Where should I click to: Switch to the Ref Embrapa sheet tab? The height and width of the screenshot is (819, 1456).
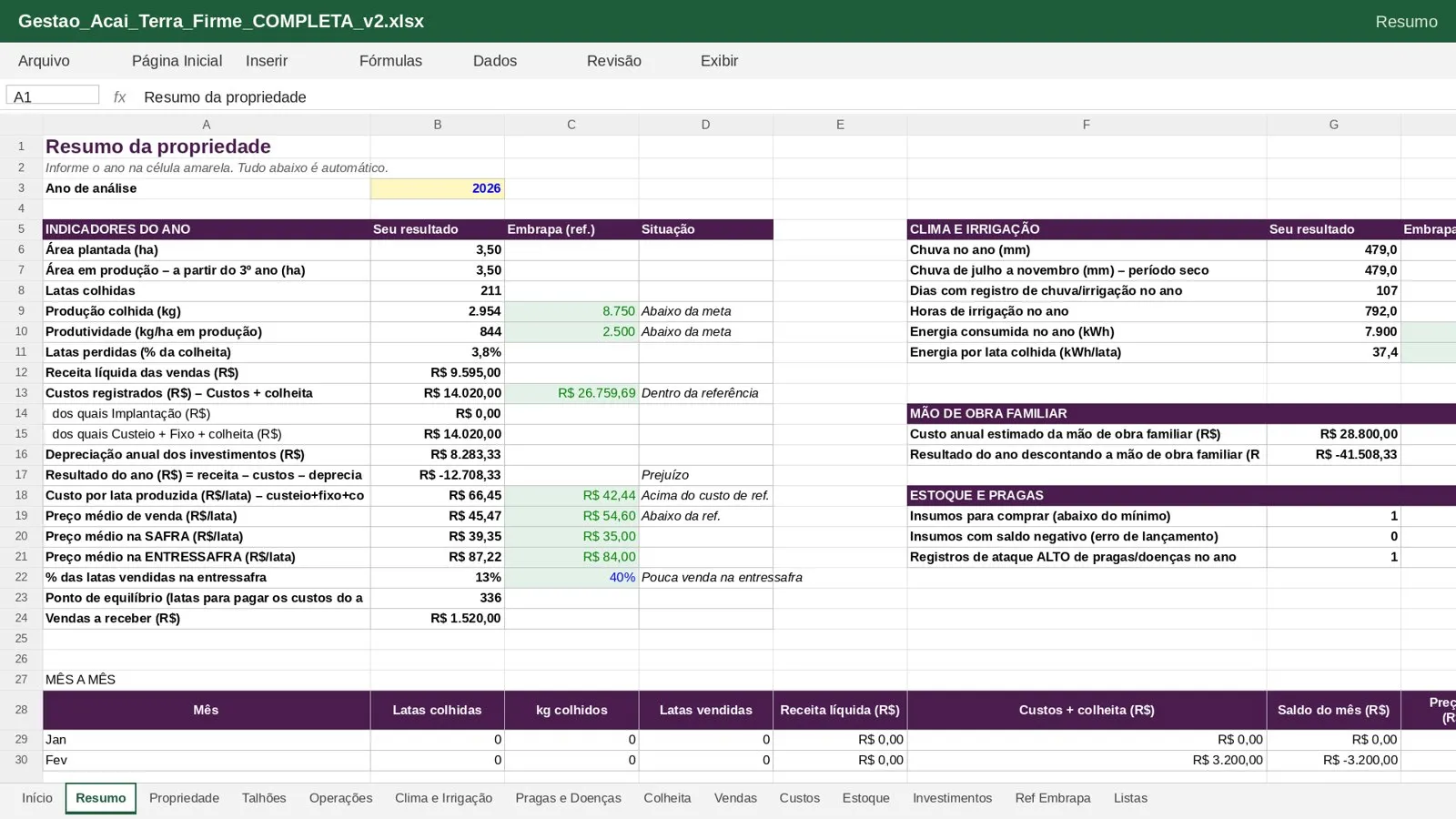pos(1053,798)
